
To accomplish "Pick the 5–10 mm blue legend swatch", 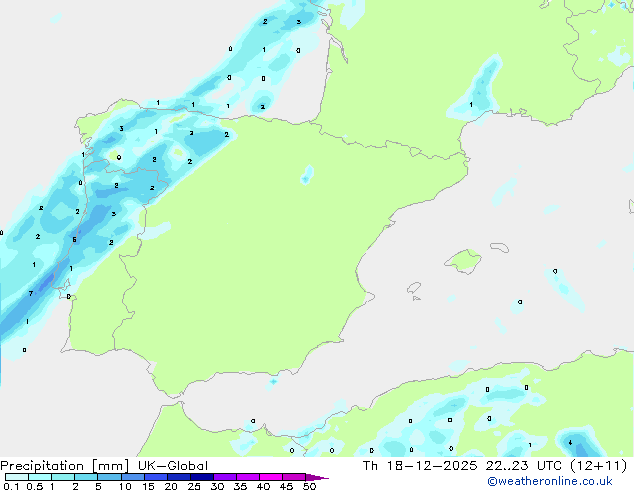I will click(x=109, y=477).
